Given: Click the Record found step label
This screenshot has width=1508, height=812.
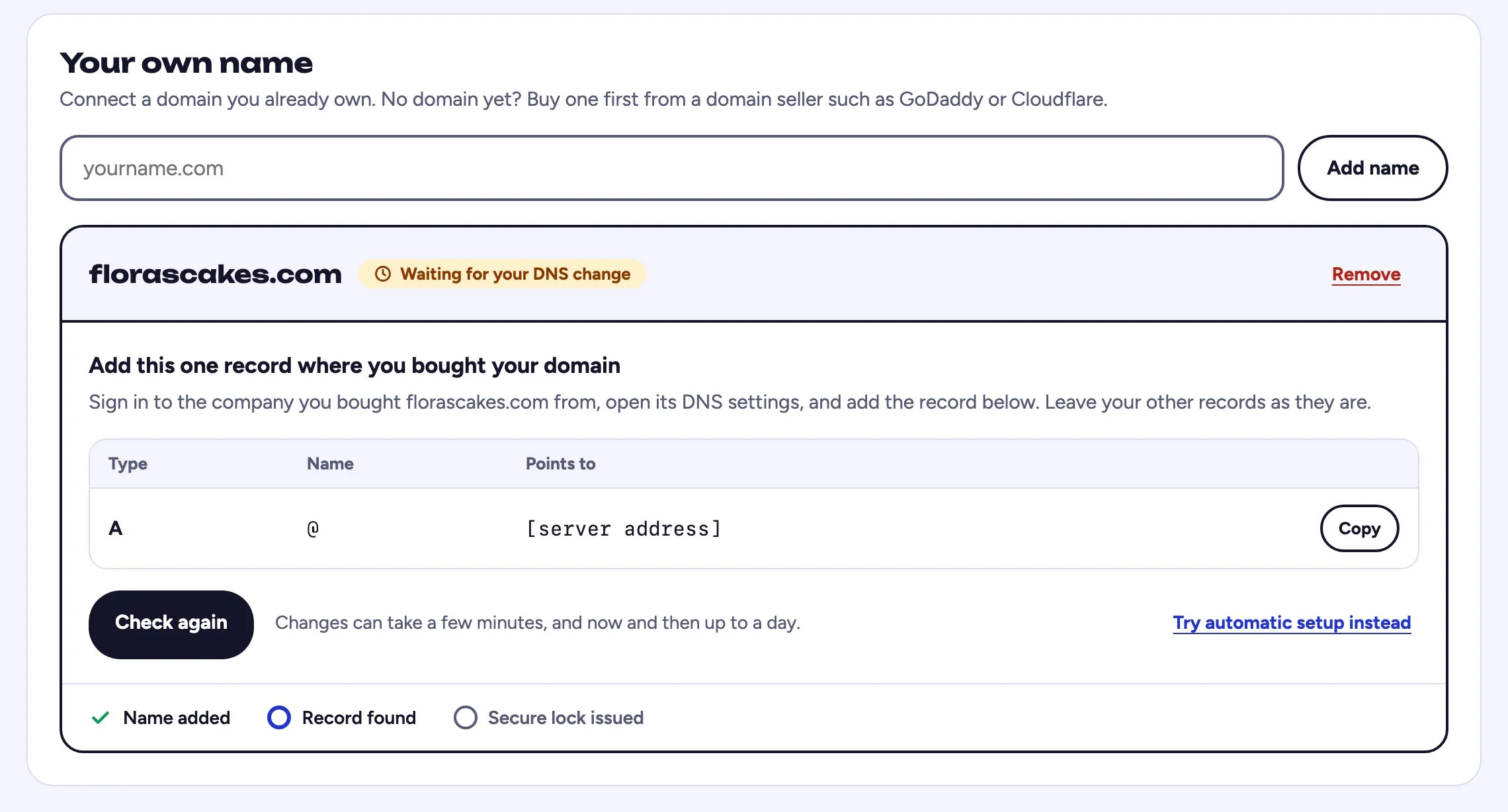Looking at the screenshot, I should (359, 717).
